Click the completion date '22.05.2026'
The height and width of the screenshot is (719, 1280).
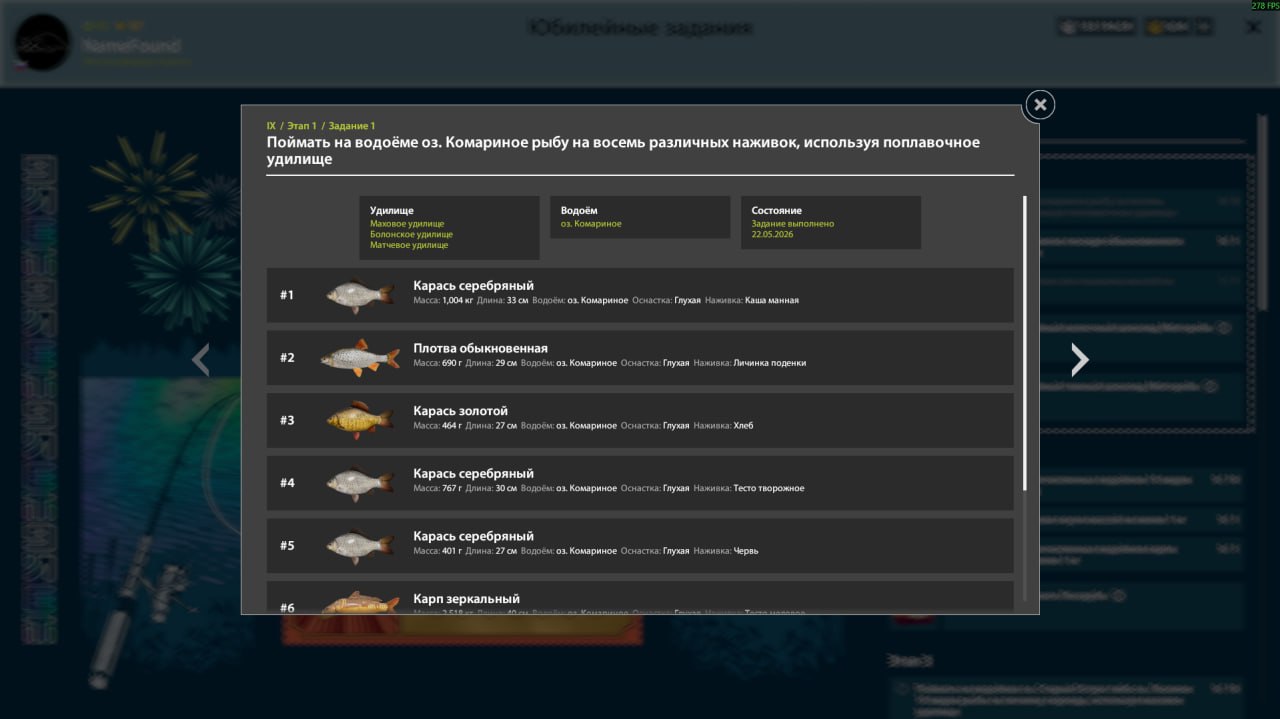click(x=772, y=234)
